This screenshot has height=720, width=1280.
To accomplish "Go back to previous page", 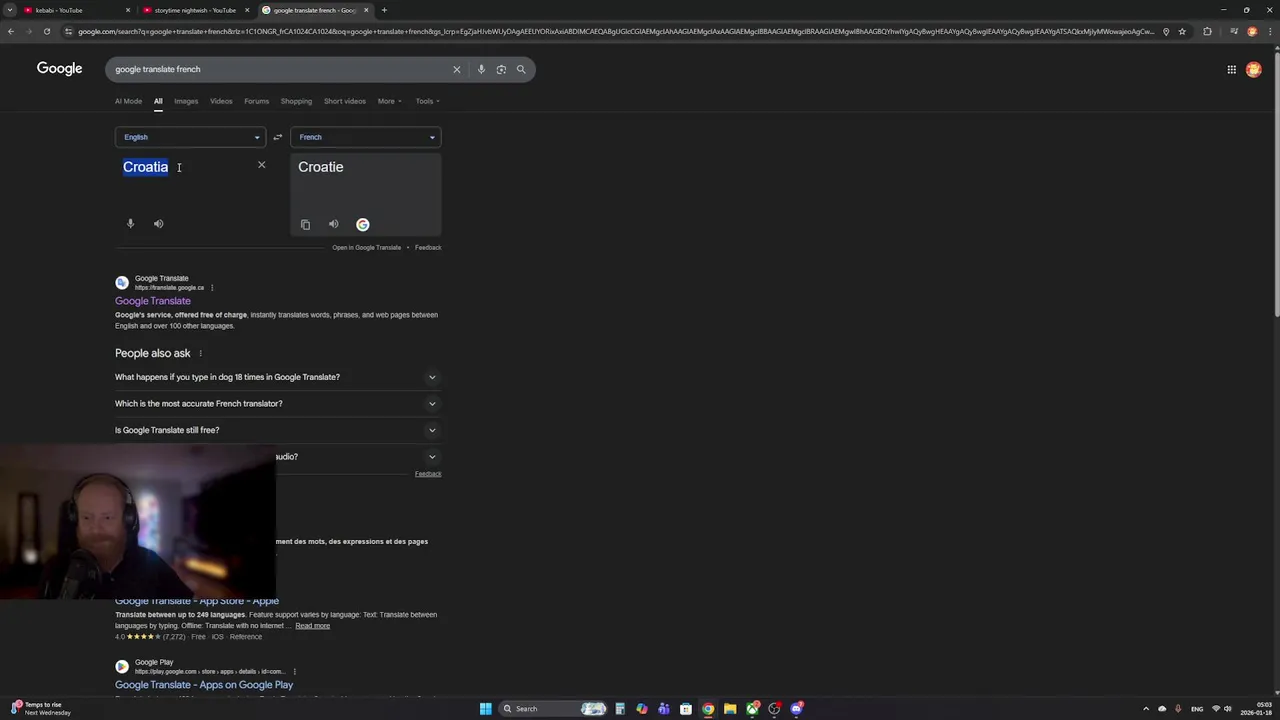I will pyautogui.click(x=11, y=31).
